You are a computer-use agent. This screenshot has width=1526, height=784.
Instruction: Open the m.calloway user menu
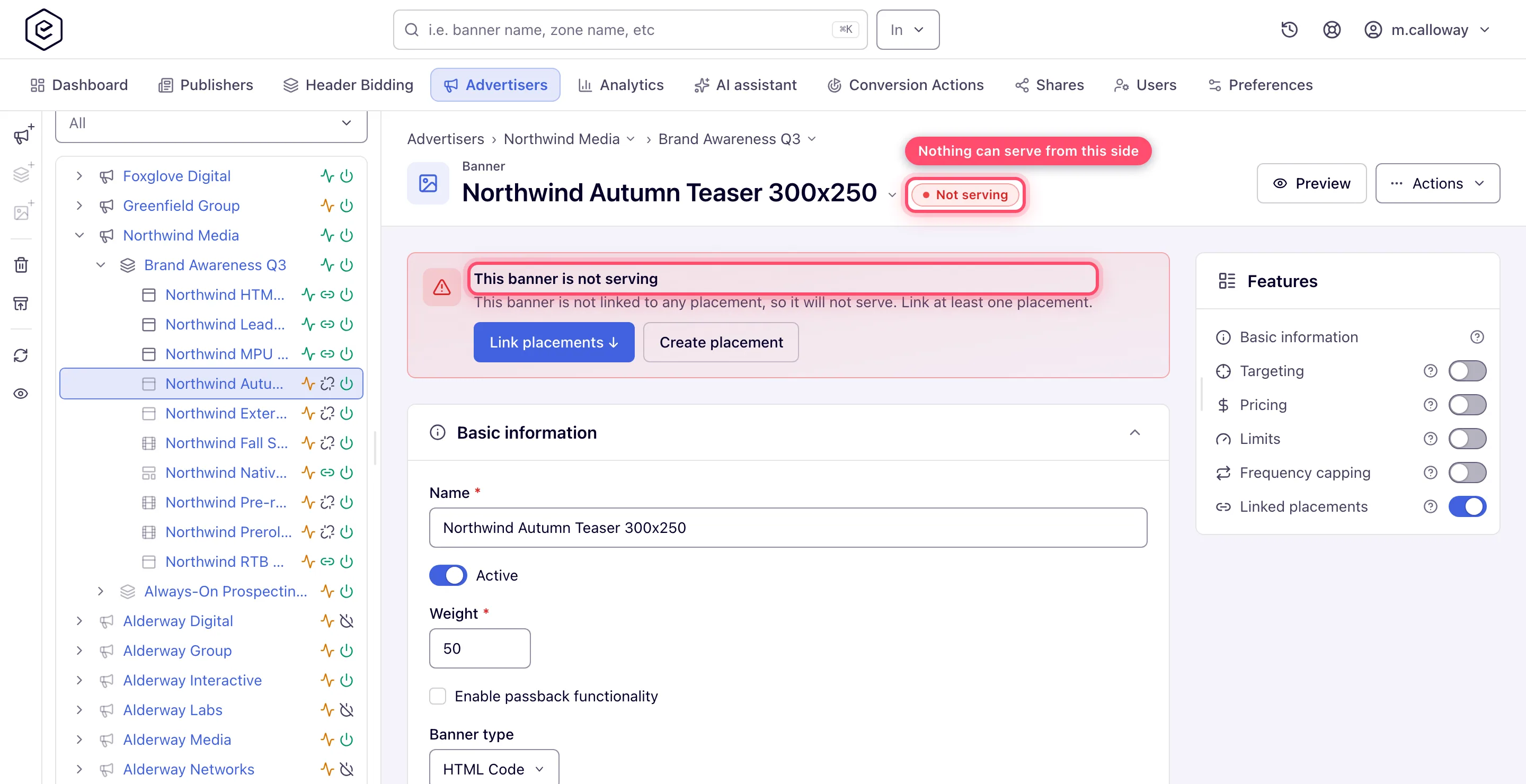(1427, 30)
